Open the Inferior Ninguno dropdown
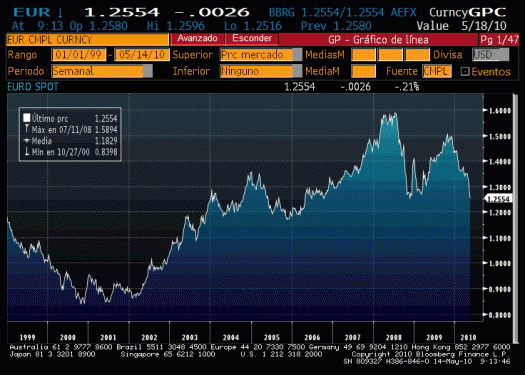This screenshot has height=375, width=525. click(261, 71)
